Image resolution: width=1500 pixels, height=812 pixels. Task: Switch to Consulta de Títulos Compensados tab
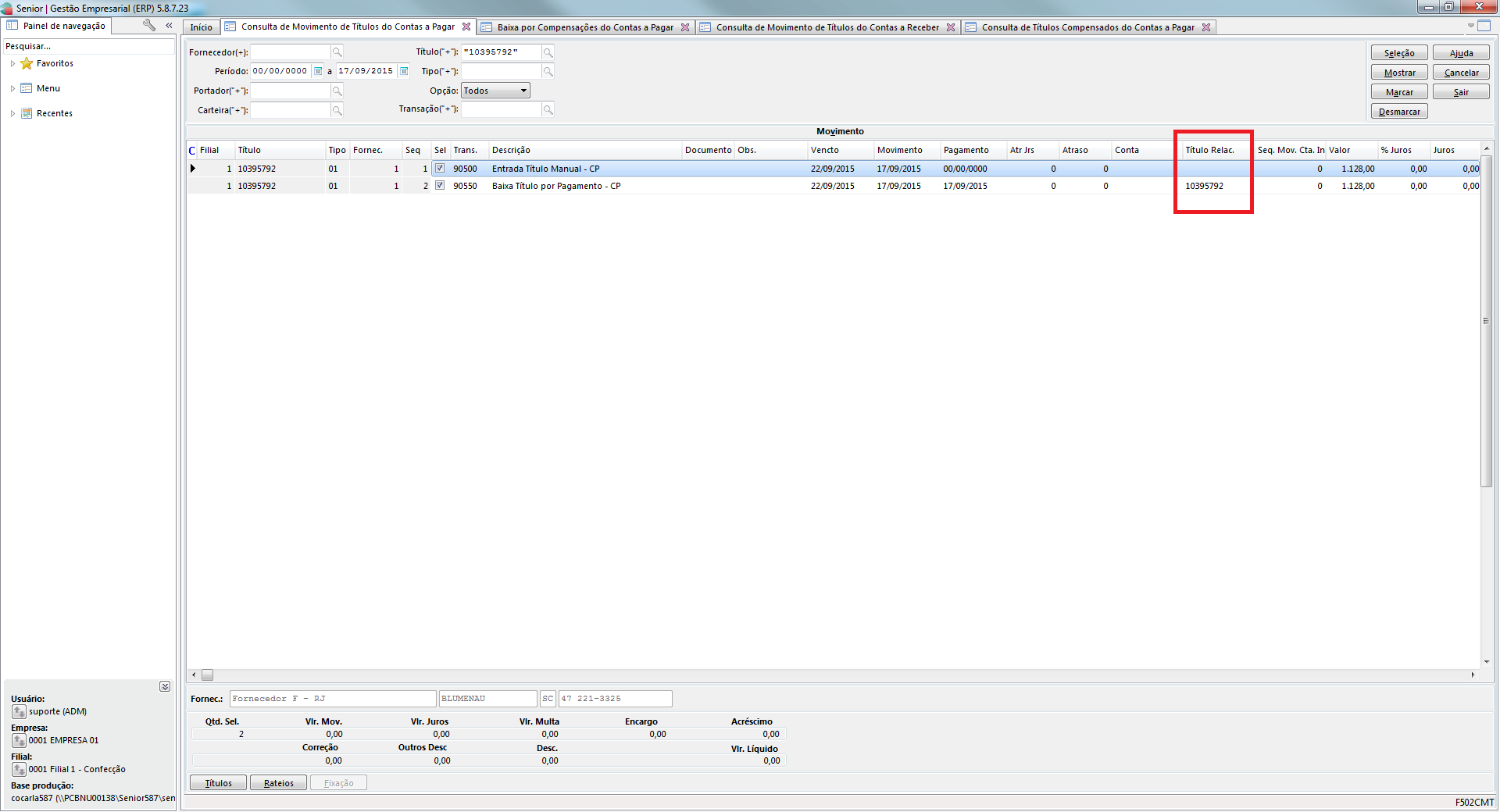click(1087, 27)
